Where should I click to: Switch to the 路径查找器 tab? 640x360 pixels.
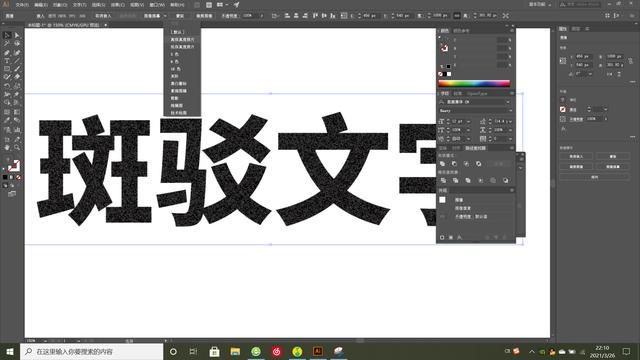pyautogui.click(x=476, y=148)
